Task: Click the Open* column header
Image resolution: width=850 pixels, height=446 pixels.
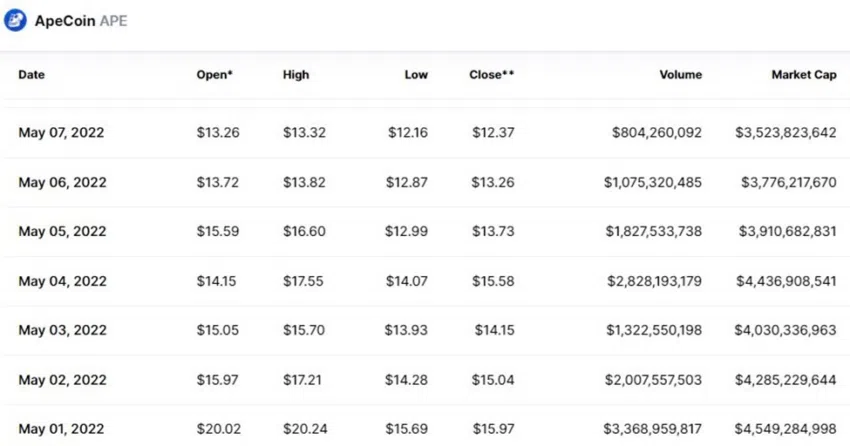Action: pos(215,75)
